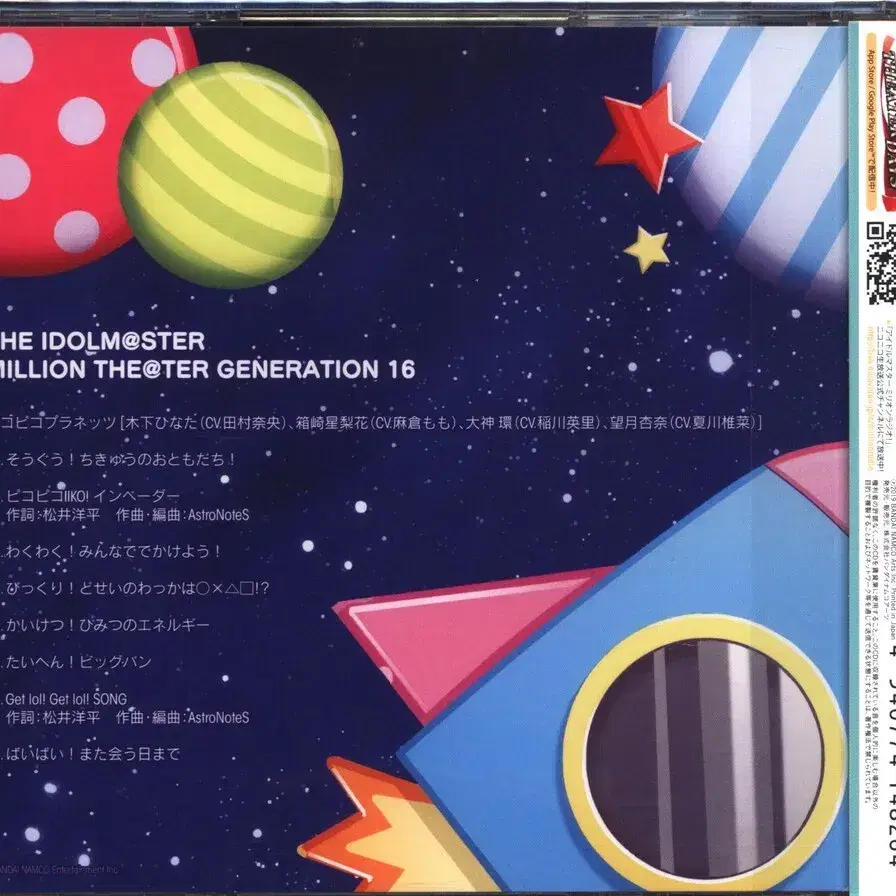
Task: Click the small yellow star graphic
Action: point(647,249)
